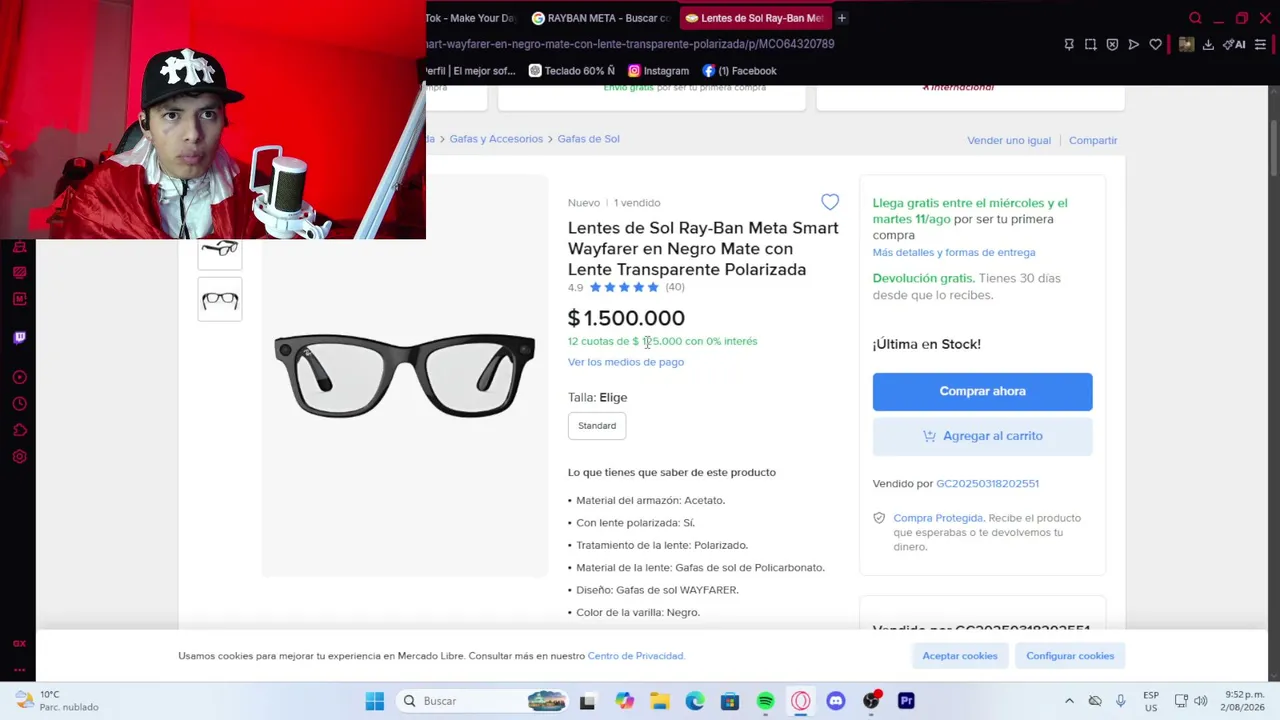Show hidden system tray icons
The width and height of the screenshot is (1280, 720).
1069,701
